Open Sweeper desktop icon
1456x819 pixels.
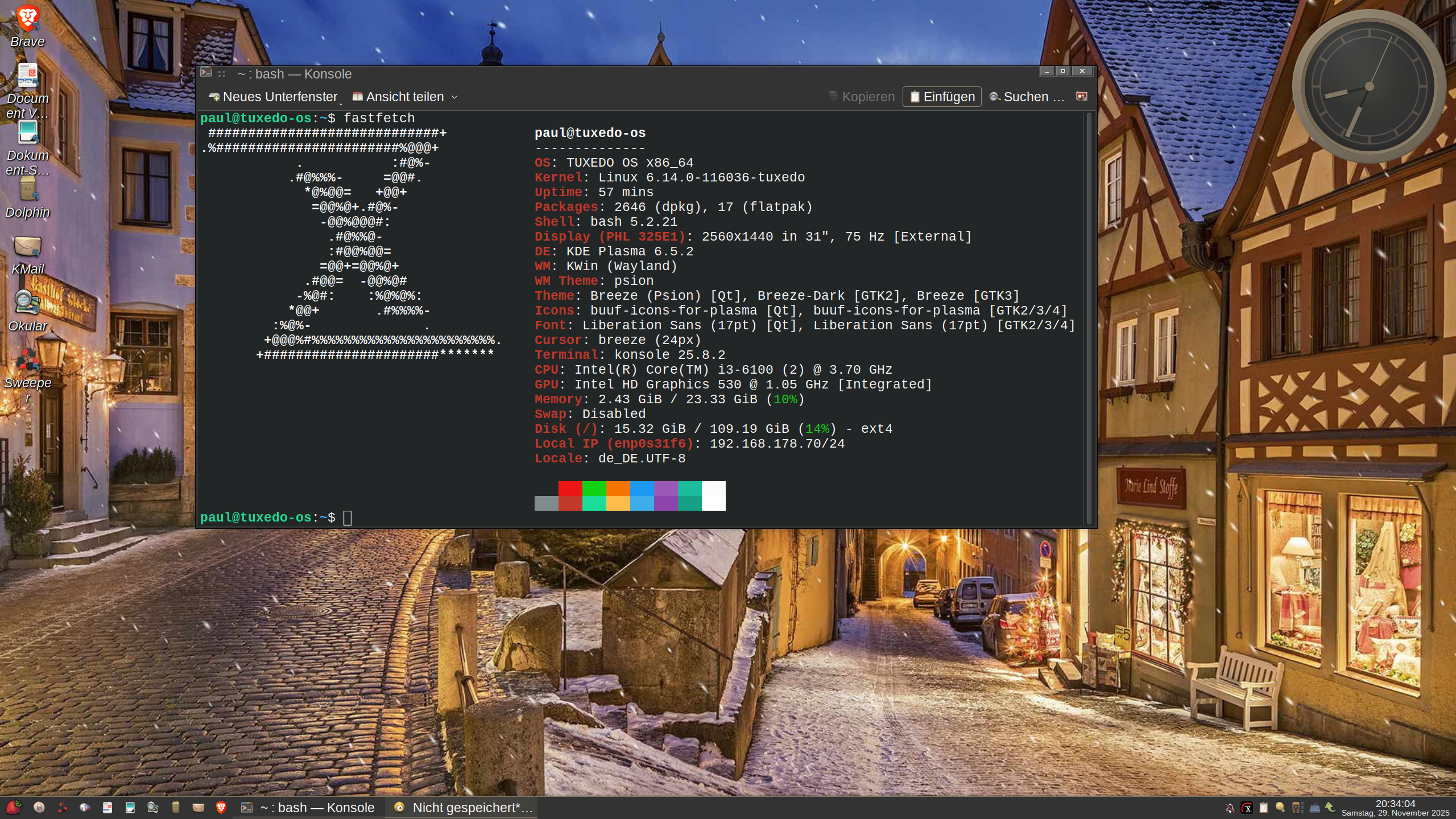click(27, 360)
